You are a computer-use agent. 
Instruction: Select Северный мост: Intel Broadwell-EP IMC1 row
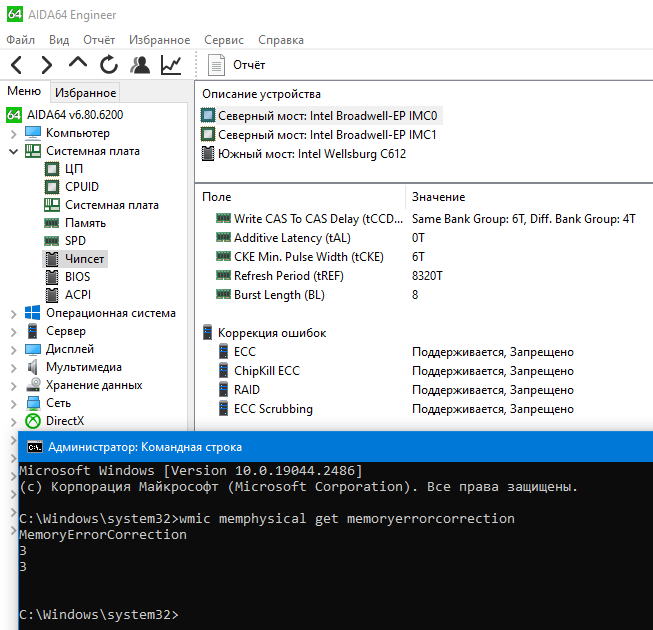[327, 134]
